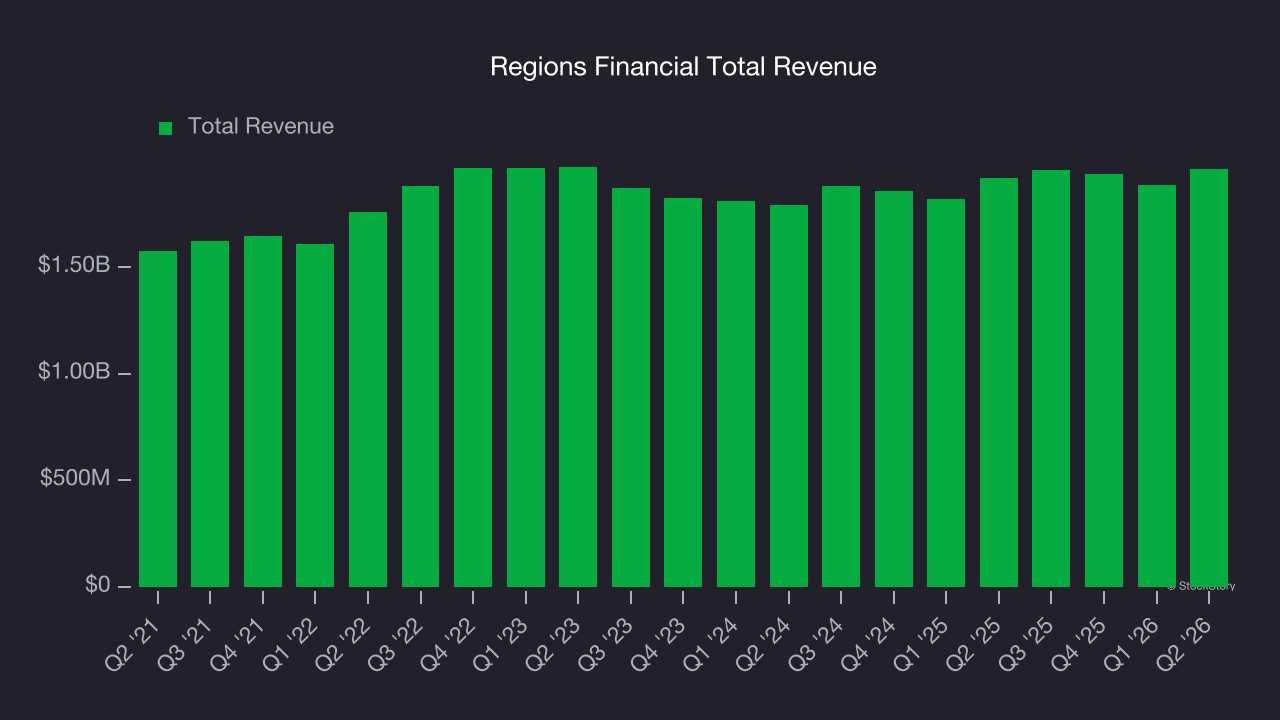The height and width of the screenshot is (720, 1280).
Task: Click the bar for Q4 '25
Action: [x=1104, y=380]
